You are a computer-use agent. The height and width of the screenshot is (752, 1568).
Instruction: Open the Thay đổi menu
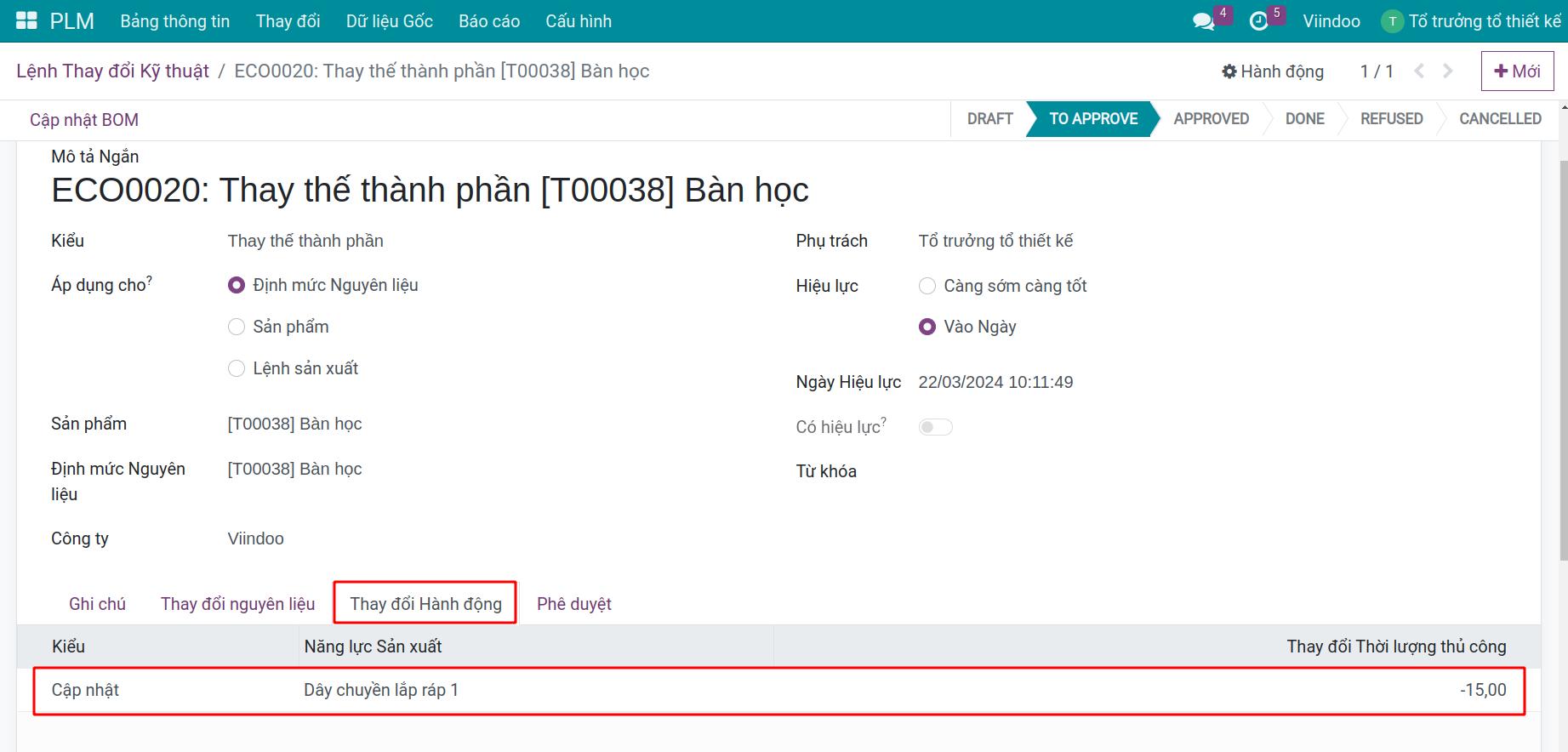[288, 21]
